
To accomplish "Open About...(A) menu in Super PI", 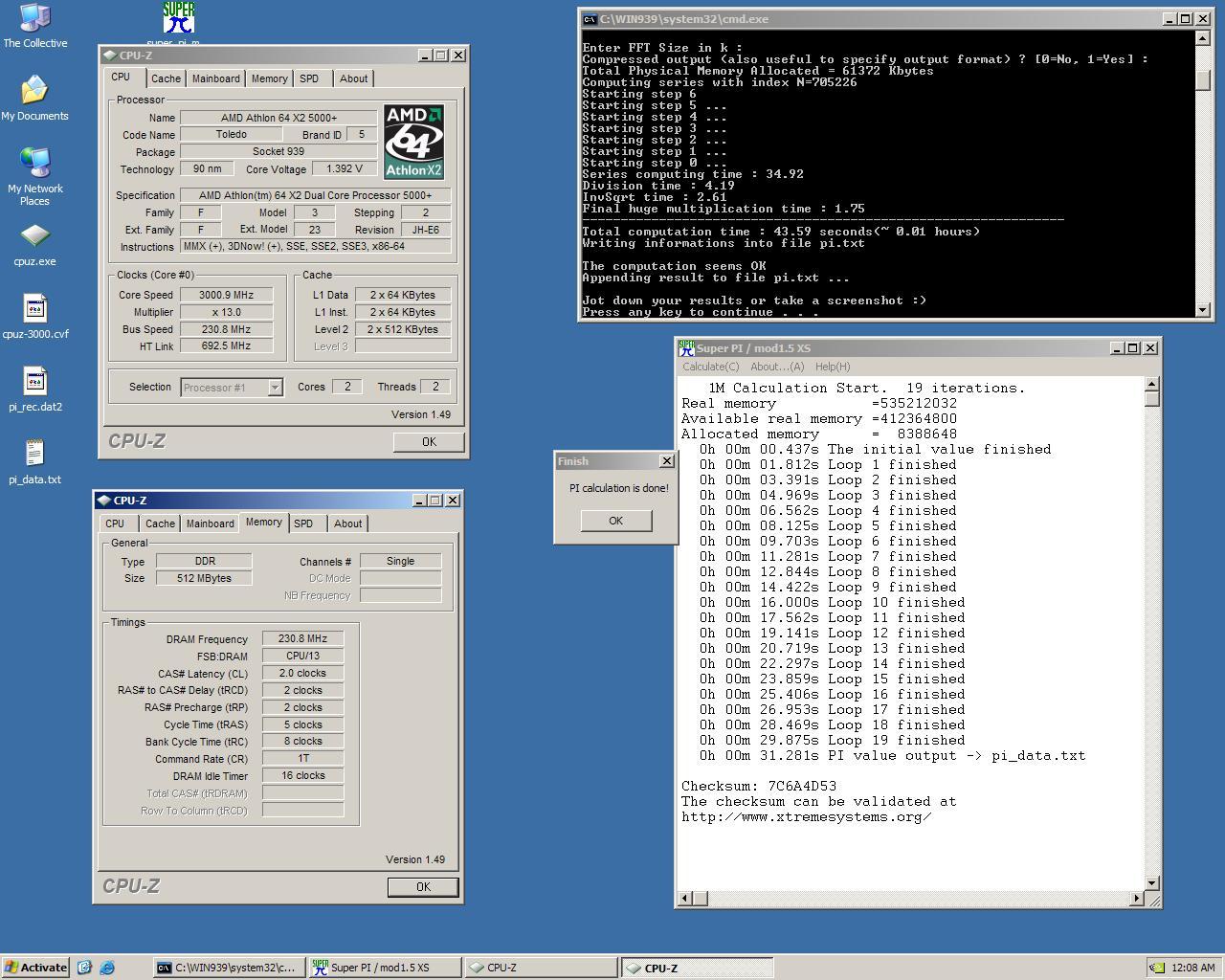I will coord(776,367).
